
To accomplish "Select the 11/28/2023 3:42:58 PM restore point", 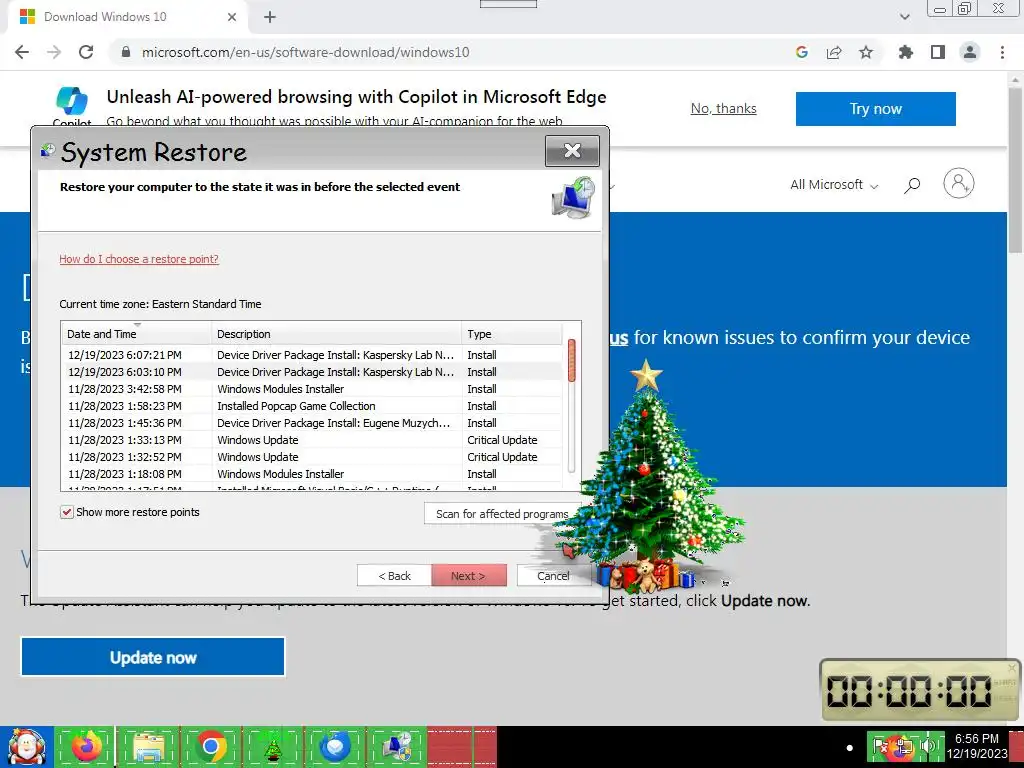I will coord(312,389).
